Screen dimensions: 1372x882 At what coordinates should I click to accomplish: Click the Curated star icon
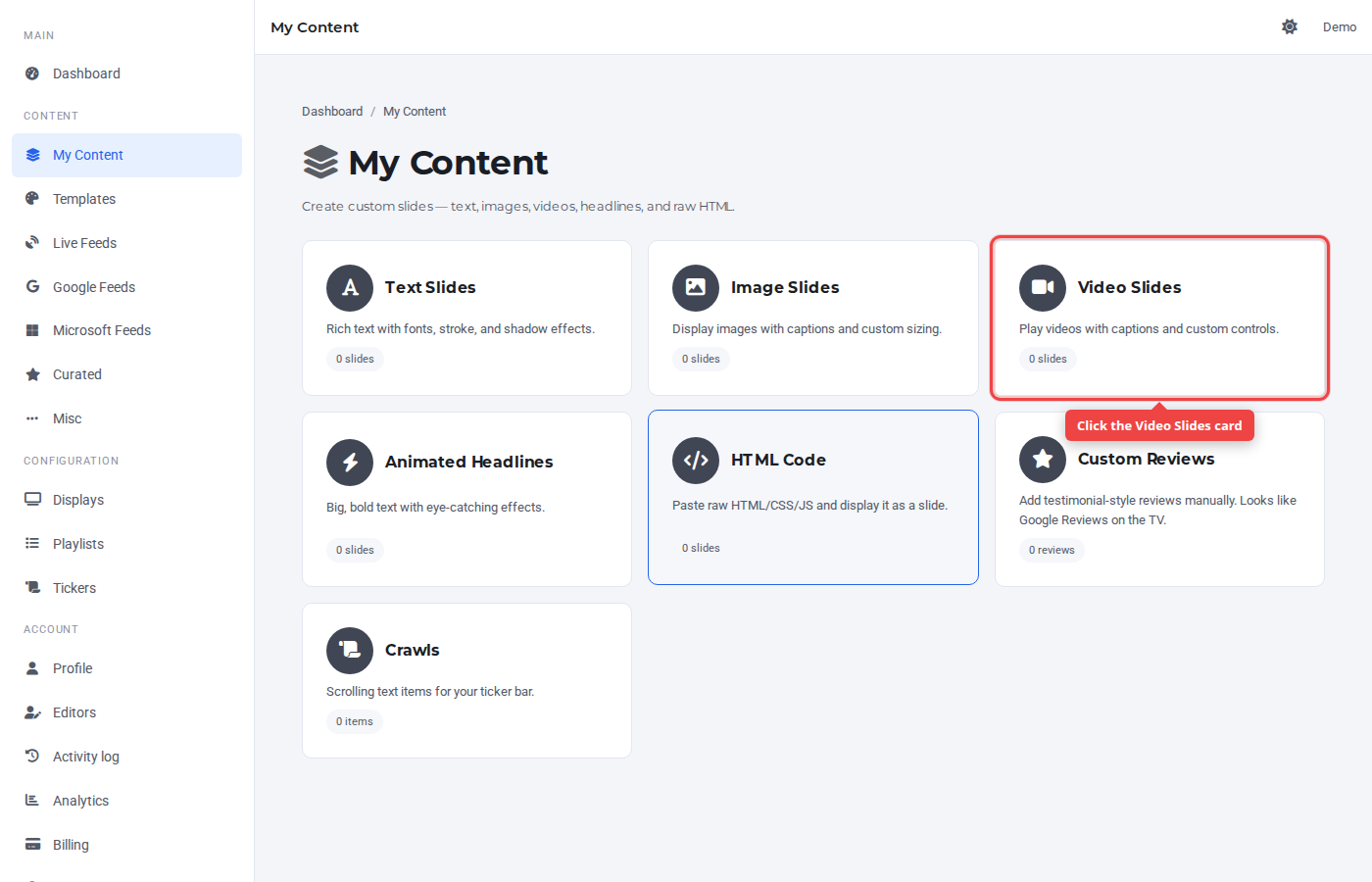(32, 374)
